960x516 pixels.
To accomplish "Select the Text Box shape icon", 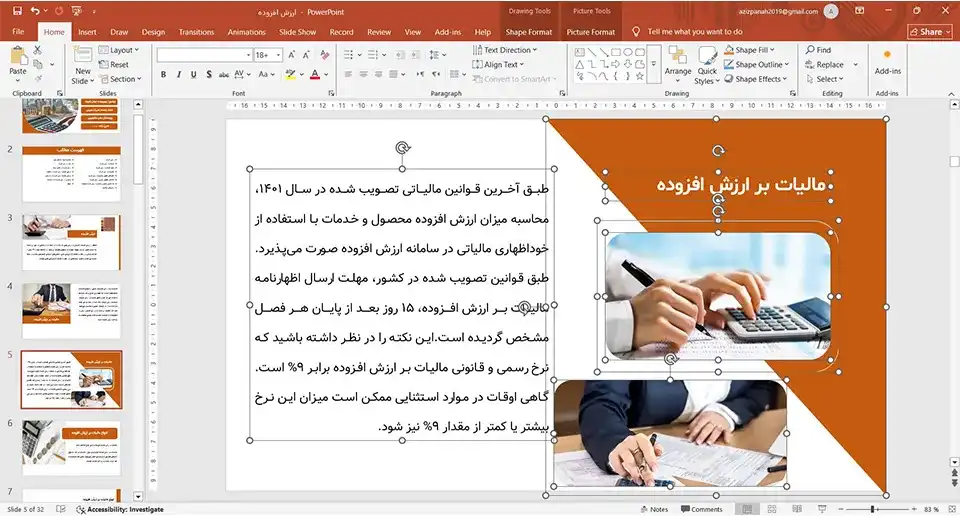I will [579, 52].
